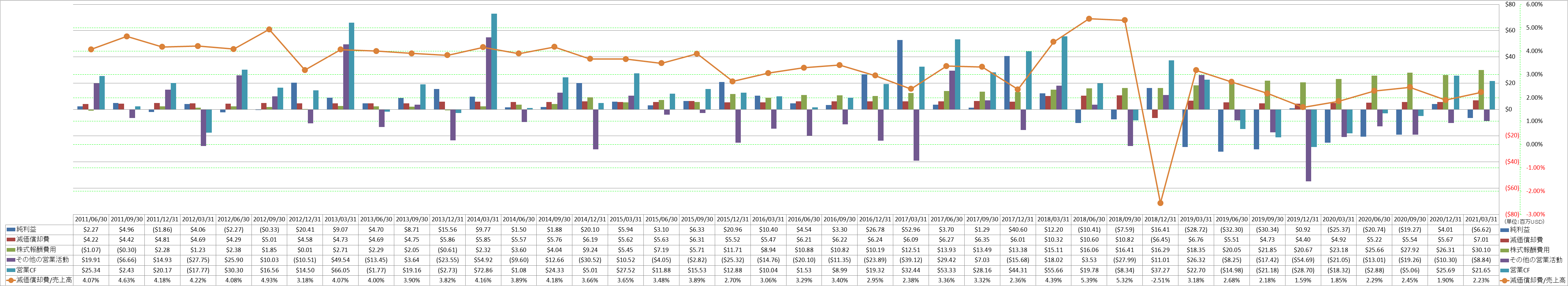Select the 4.93% ratio cell for 2012/09/30
This screenshot has height=286, width=1568.
pos(269,281)
